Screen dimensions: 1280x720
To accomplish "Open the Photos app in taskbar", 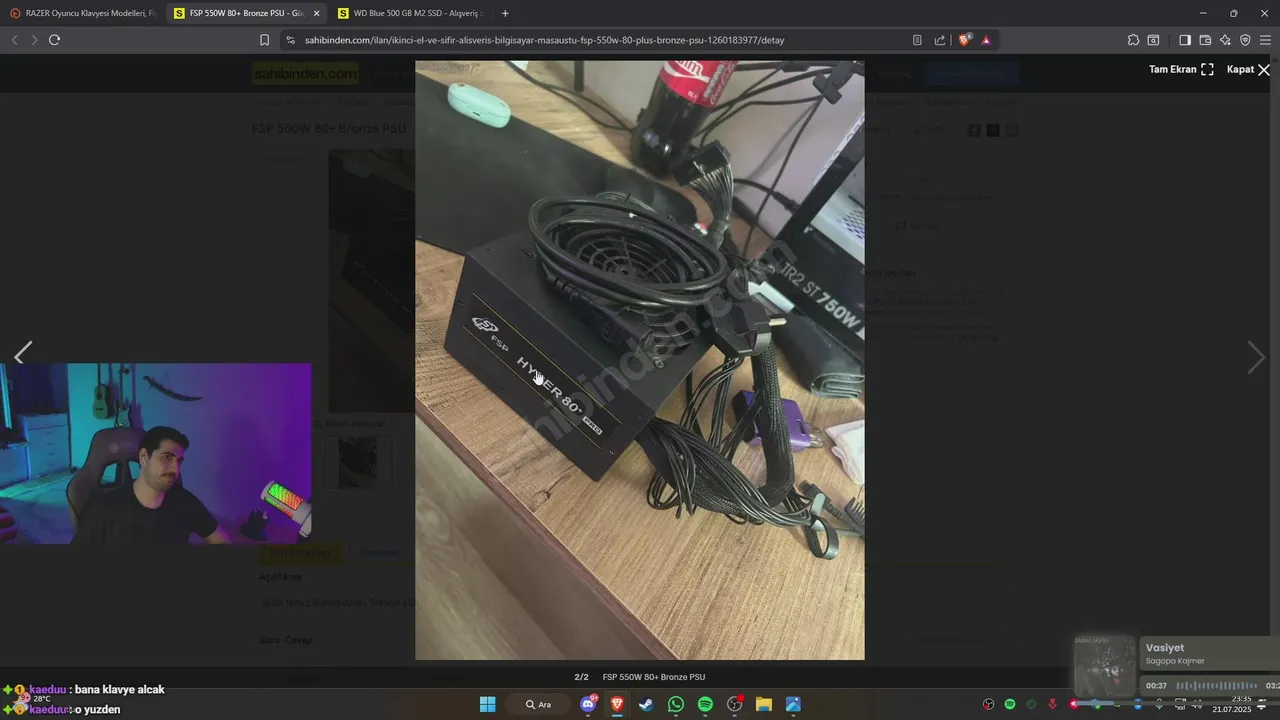I will (x=793, y=704).
